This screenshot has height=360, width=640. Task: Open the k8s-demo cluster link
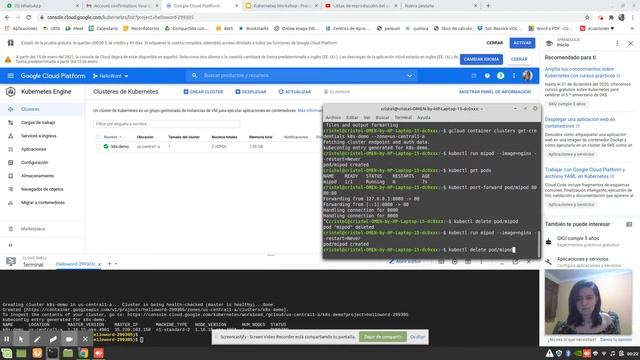point(120,147)
